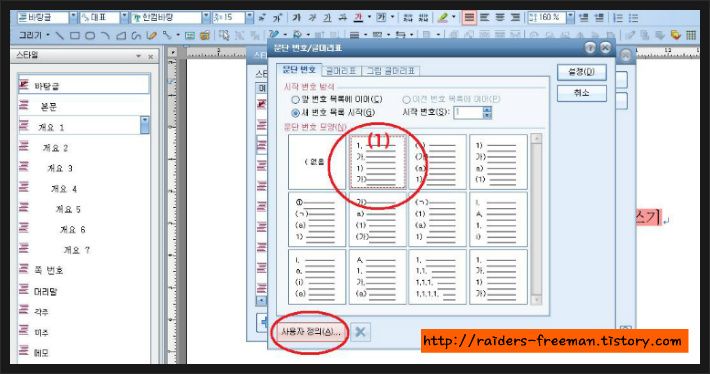Viewport: 710px width, 374px height.
Task: Align paragraph to the right
Action: 515,18
